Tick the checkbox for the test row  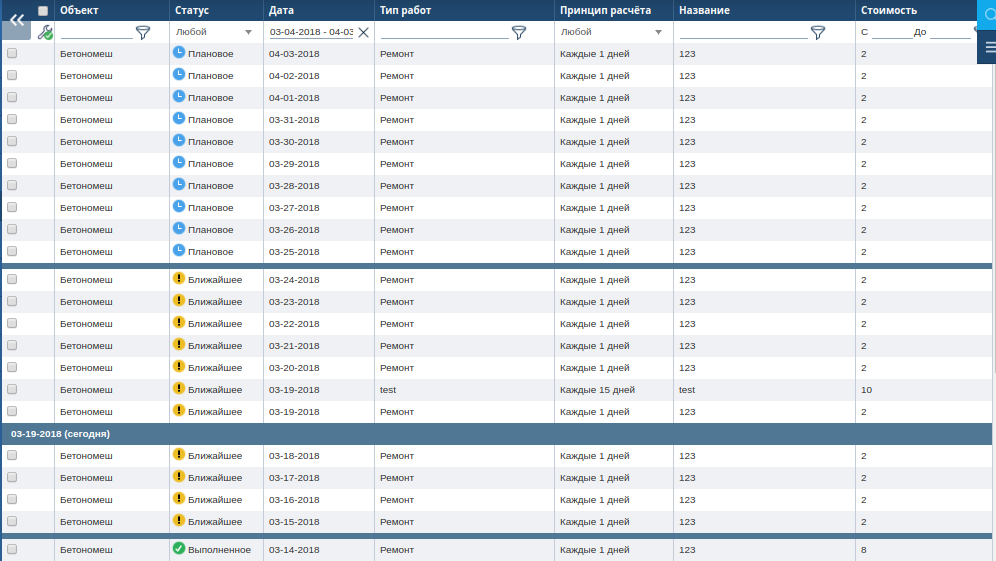point(12,390)
